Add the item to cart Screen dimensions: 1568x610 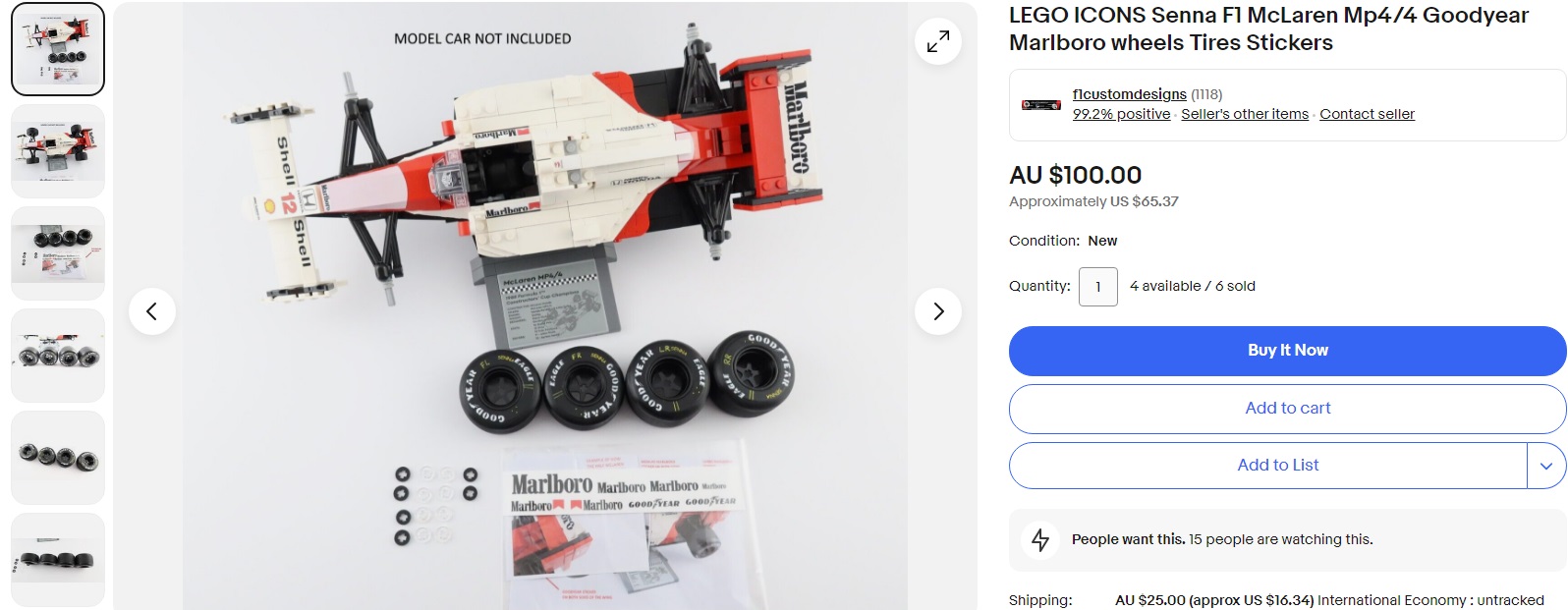click(1287, 409)
